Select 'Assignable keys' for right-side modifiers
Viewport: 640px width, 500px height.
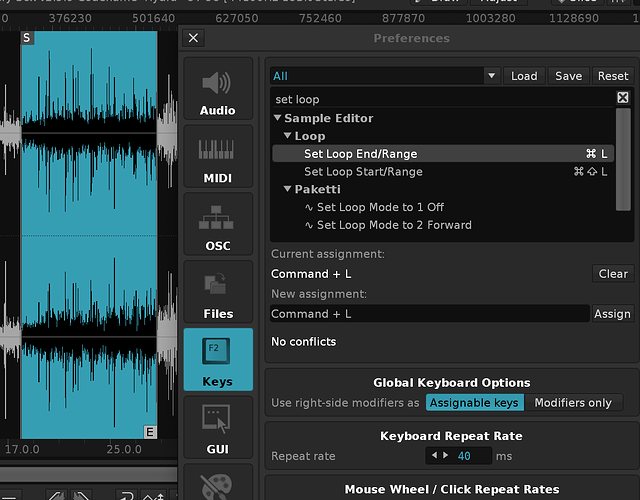pos(474,402)
